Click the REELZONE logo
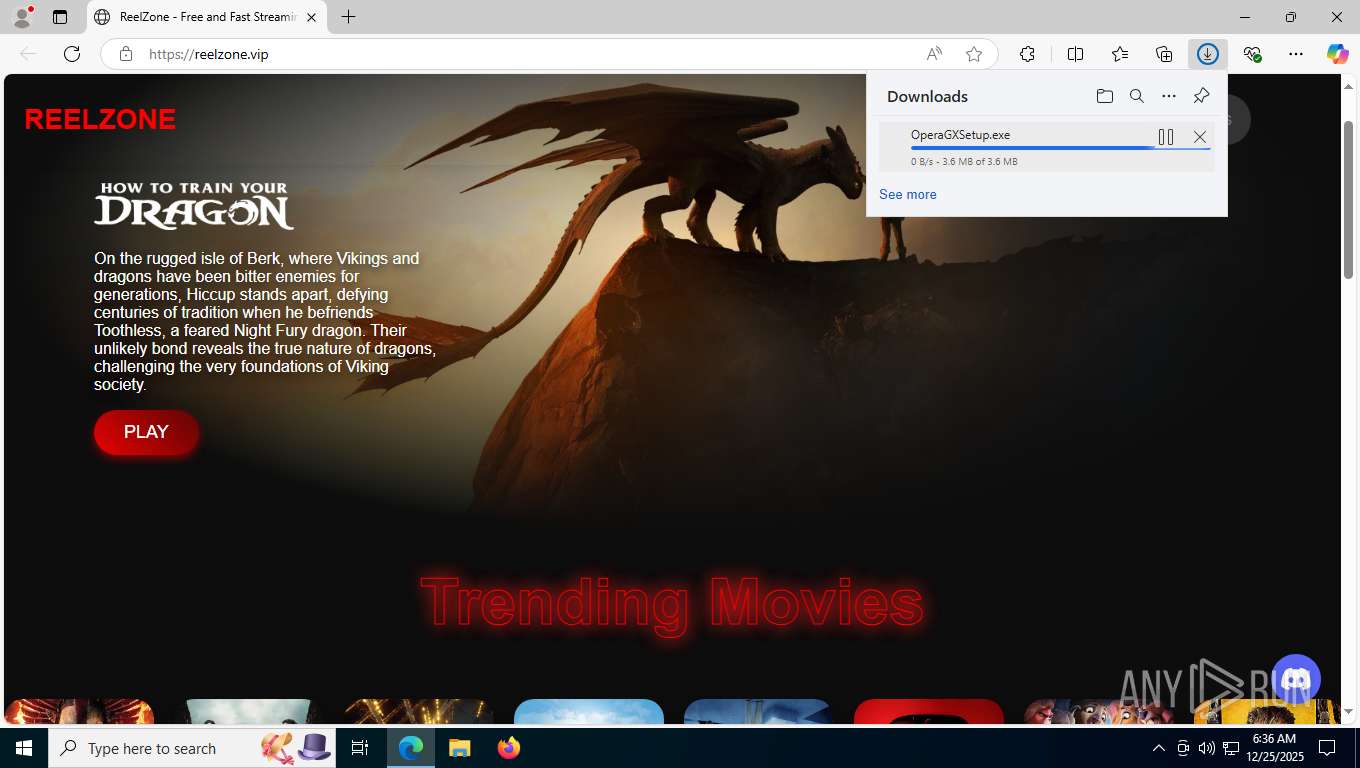Viewport: 1360px width, 768px height. click(x=100, y=120)
